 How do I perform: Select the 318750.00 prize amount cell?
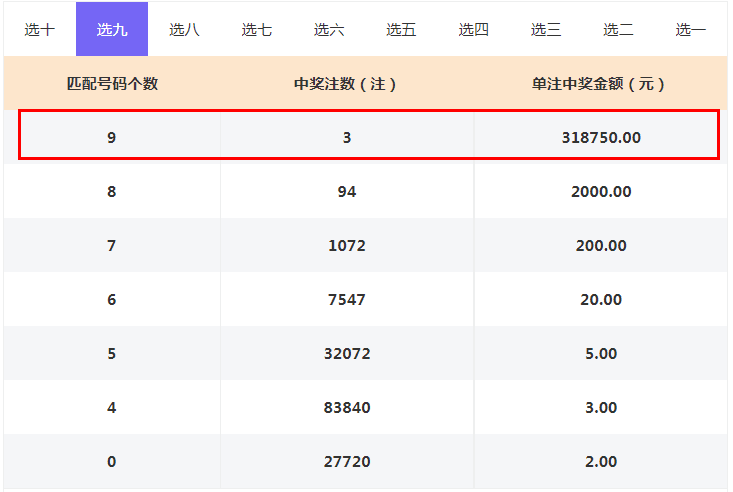(600, 137)
